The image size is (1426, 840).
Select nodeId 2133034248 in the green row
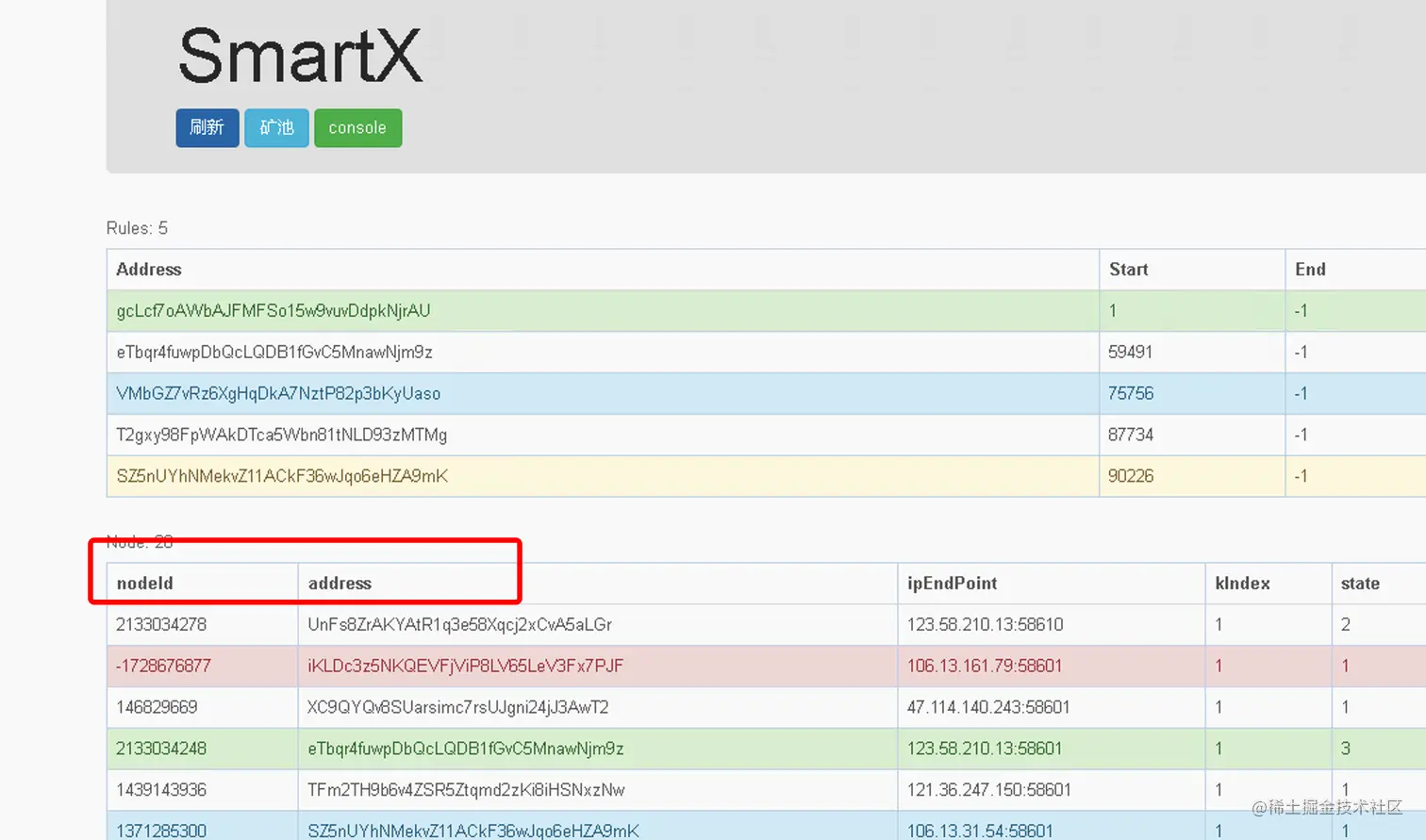click(161, 749)
